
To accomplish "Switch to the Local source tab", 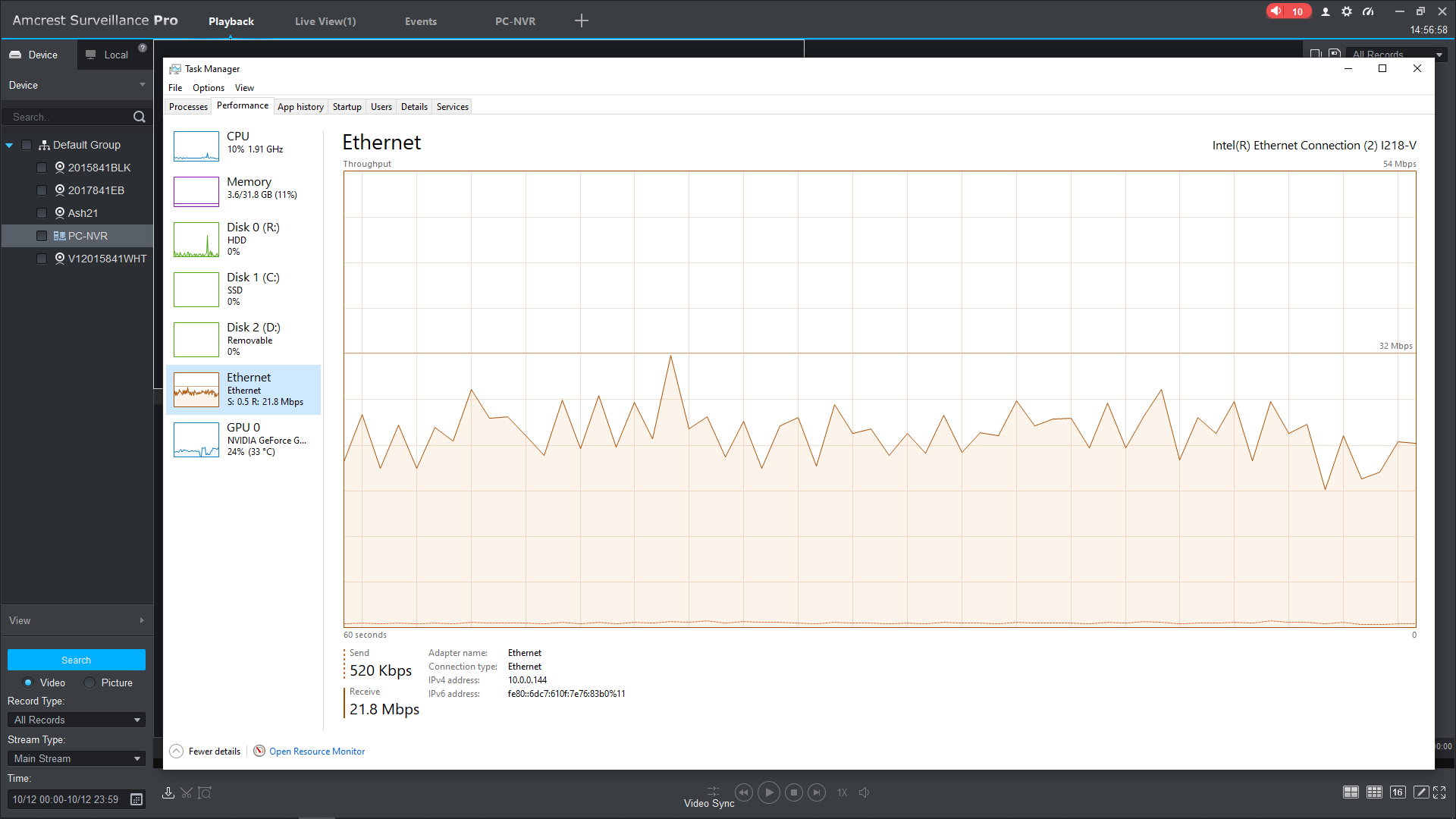I will [x=115, y=55].
